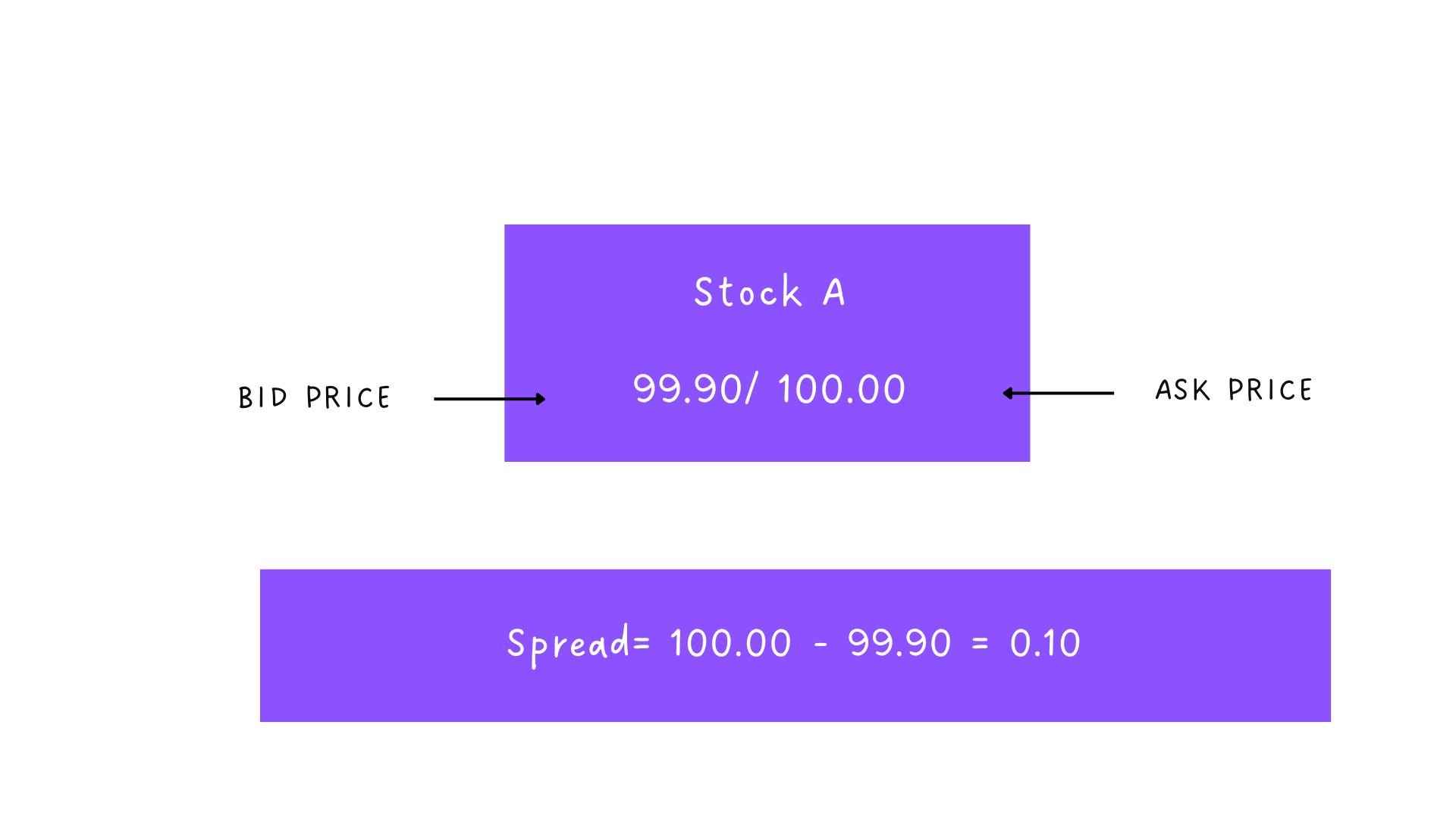Screen dimensions: 1456x819
Task: Click 100.00 in the spread formula
Action: [x=730, y=643]
